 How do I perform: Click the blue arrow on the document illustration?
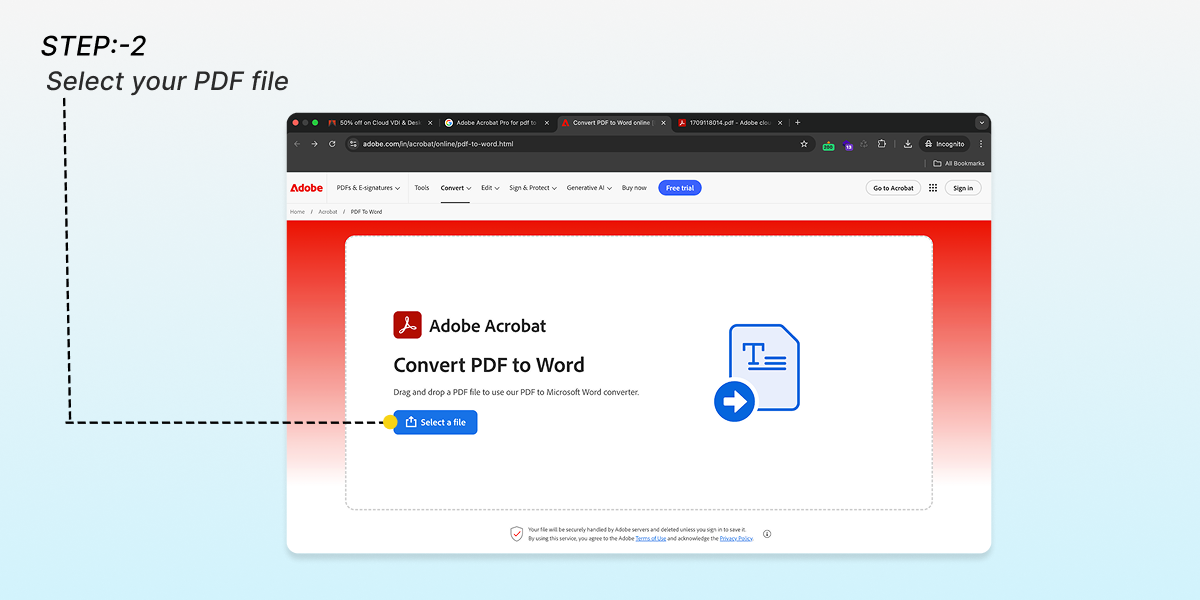pyautogui.click(x=733, y=401)
